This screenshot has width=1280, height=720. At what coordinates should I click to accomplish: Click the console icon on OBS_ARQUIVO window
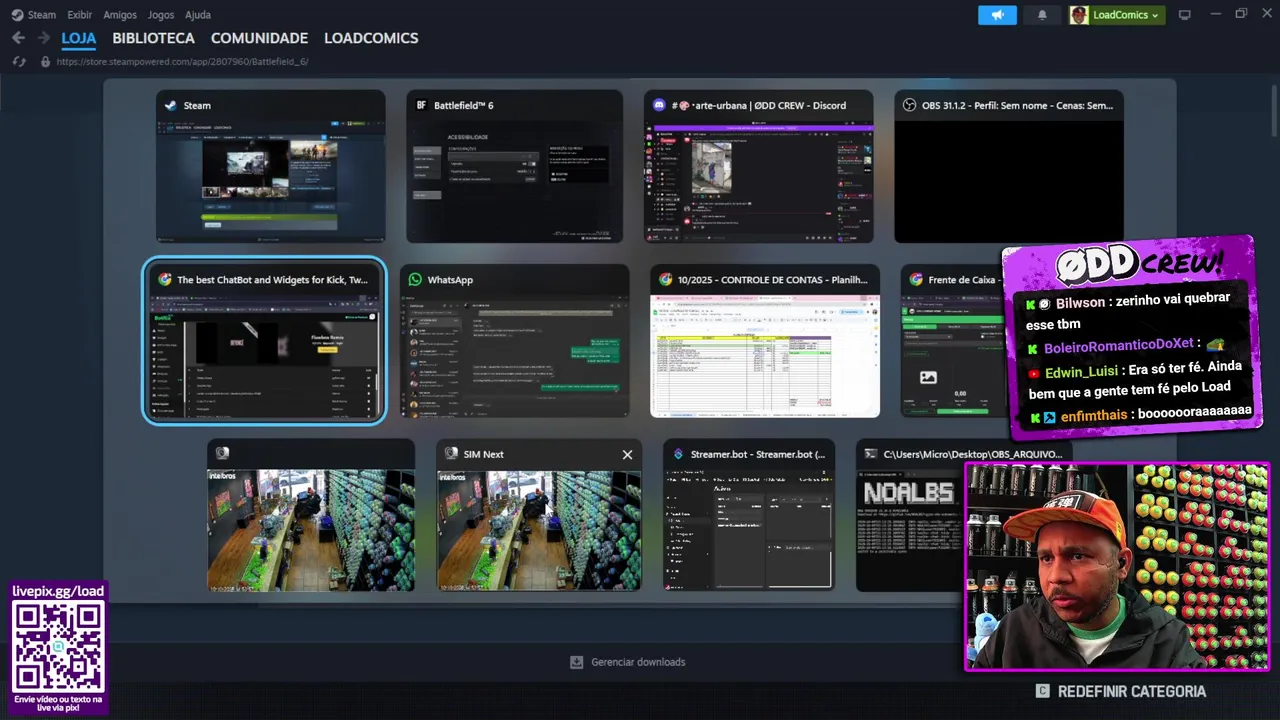[871, 454]
